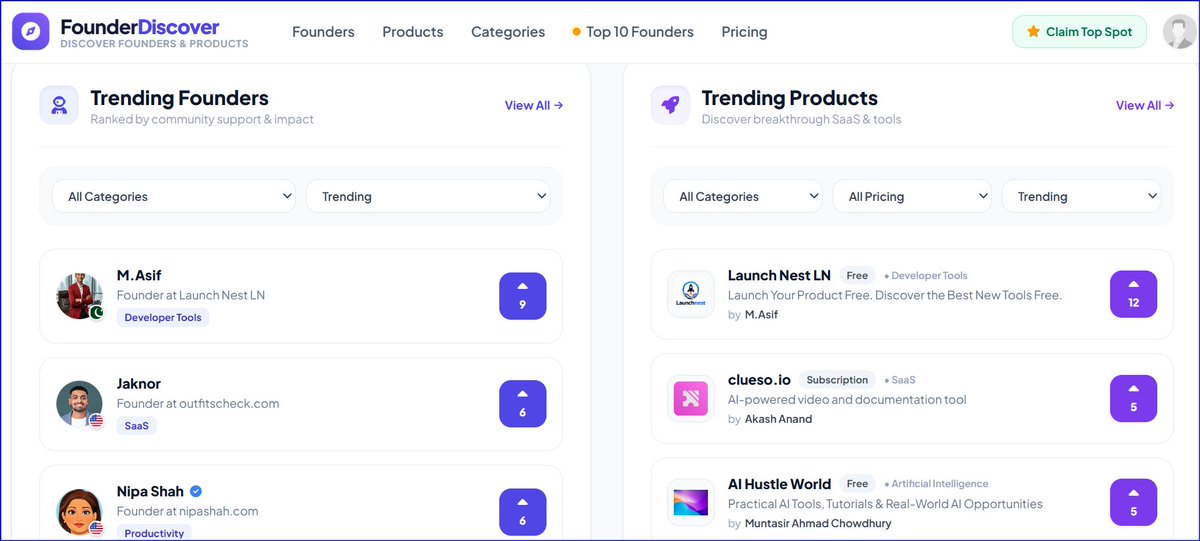Click 'Founder at outfitscheck.com' text
This screenshot has height=541, width=1200.
tap(198, 403)
